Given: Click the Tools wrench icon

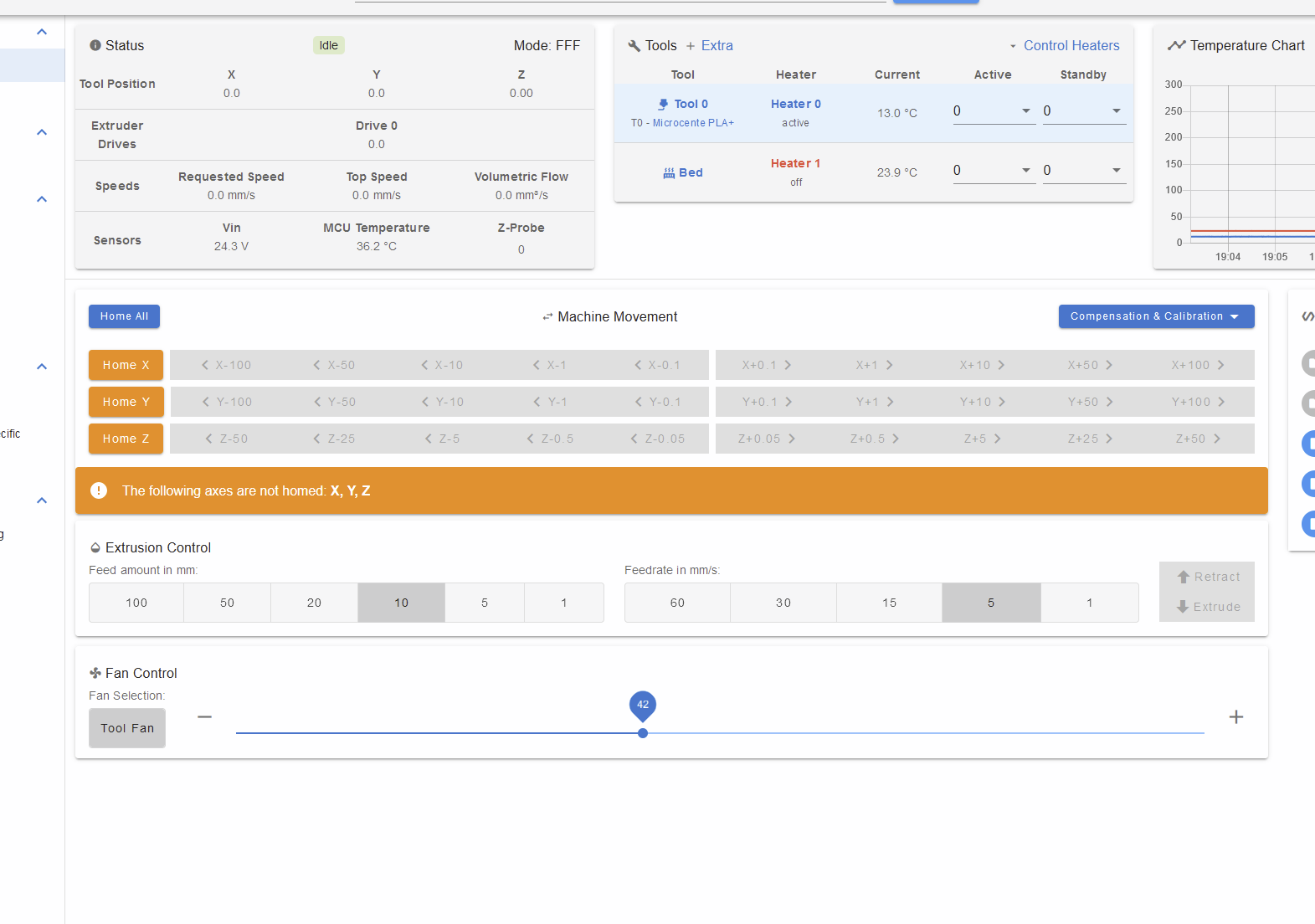Looking at the screenshot, I should [634, 46].
